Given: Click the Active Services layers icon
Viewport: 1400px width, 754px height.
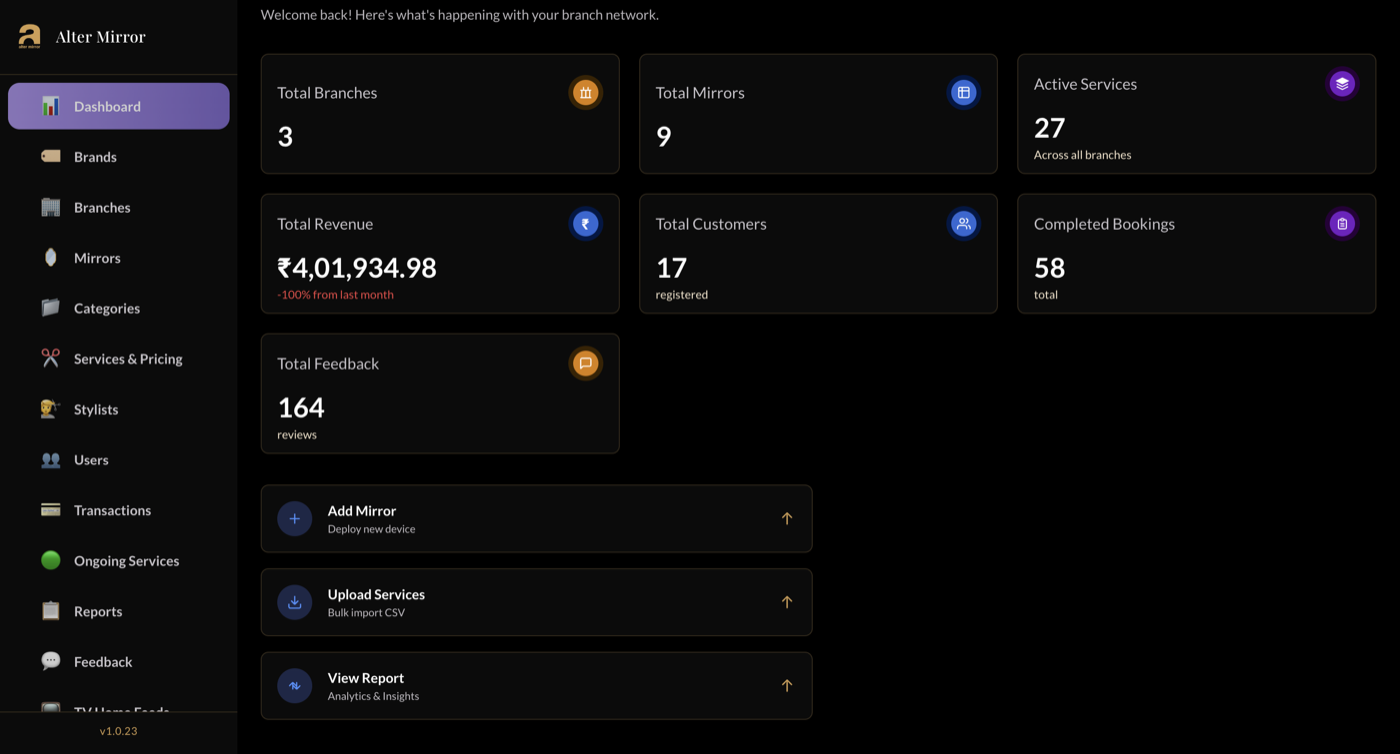Looking at the screenshot, I should 1342,84.
